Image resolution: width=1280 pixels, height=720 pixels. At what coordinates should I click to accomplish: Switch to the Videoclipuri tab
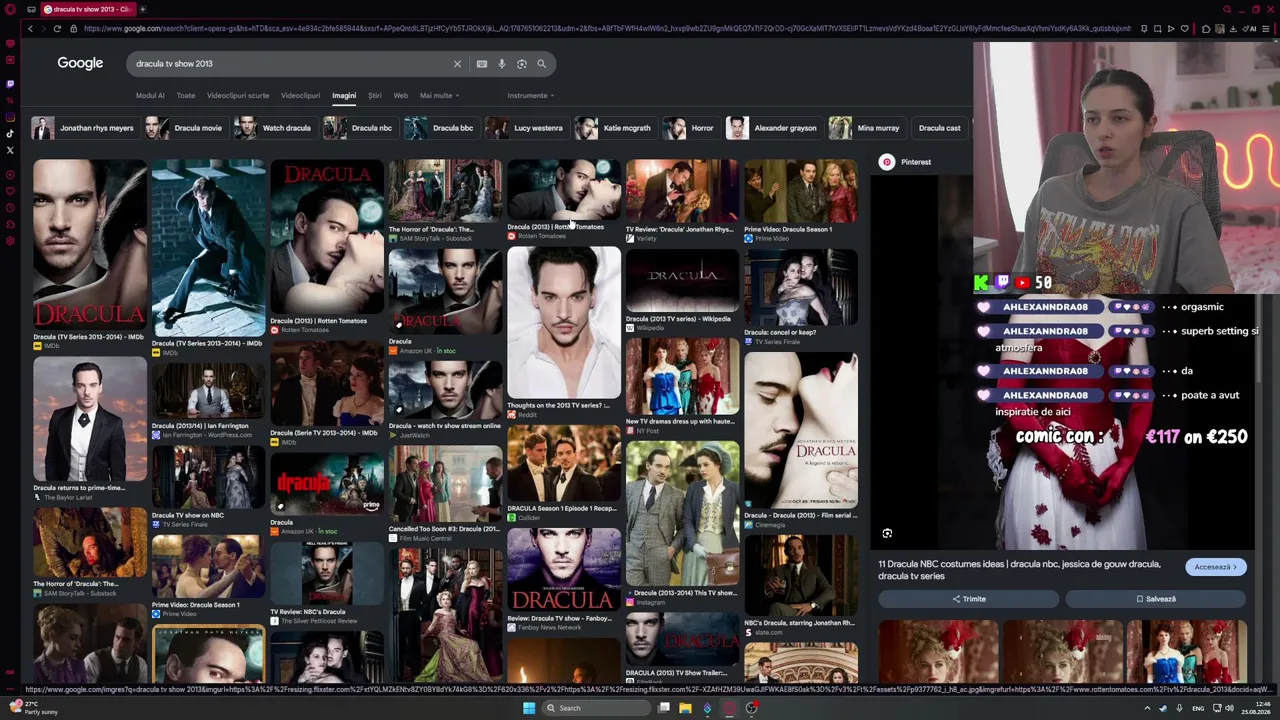300,96
